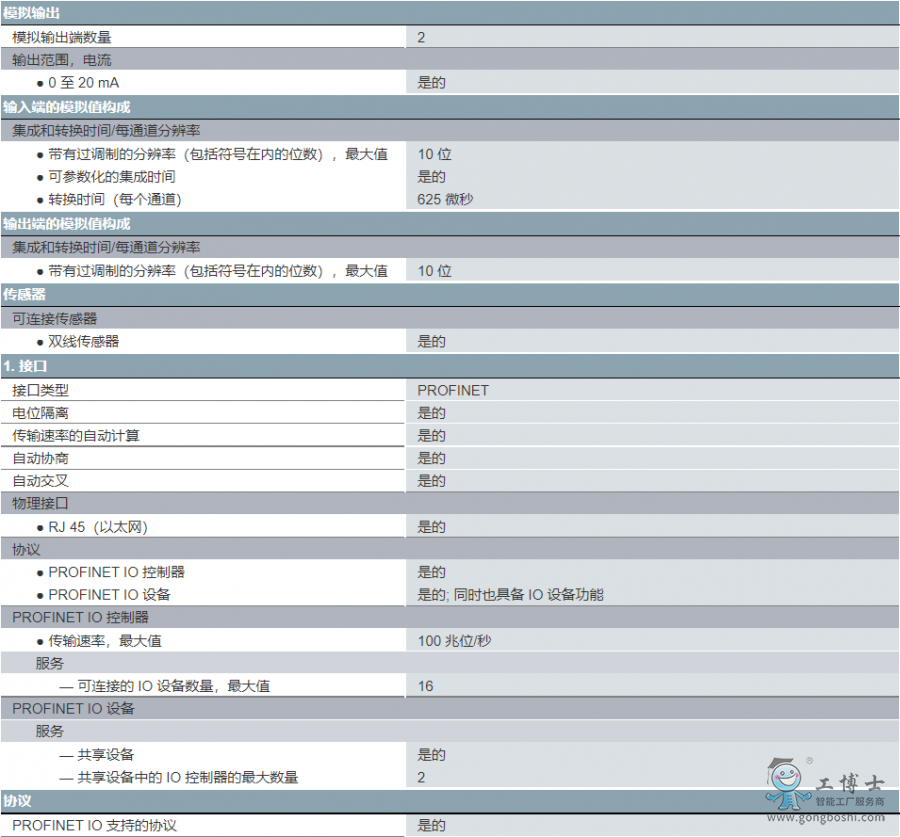Select the '电位隔离' row label
The height and width of the screenshot is (837, 900).
40,413
